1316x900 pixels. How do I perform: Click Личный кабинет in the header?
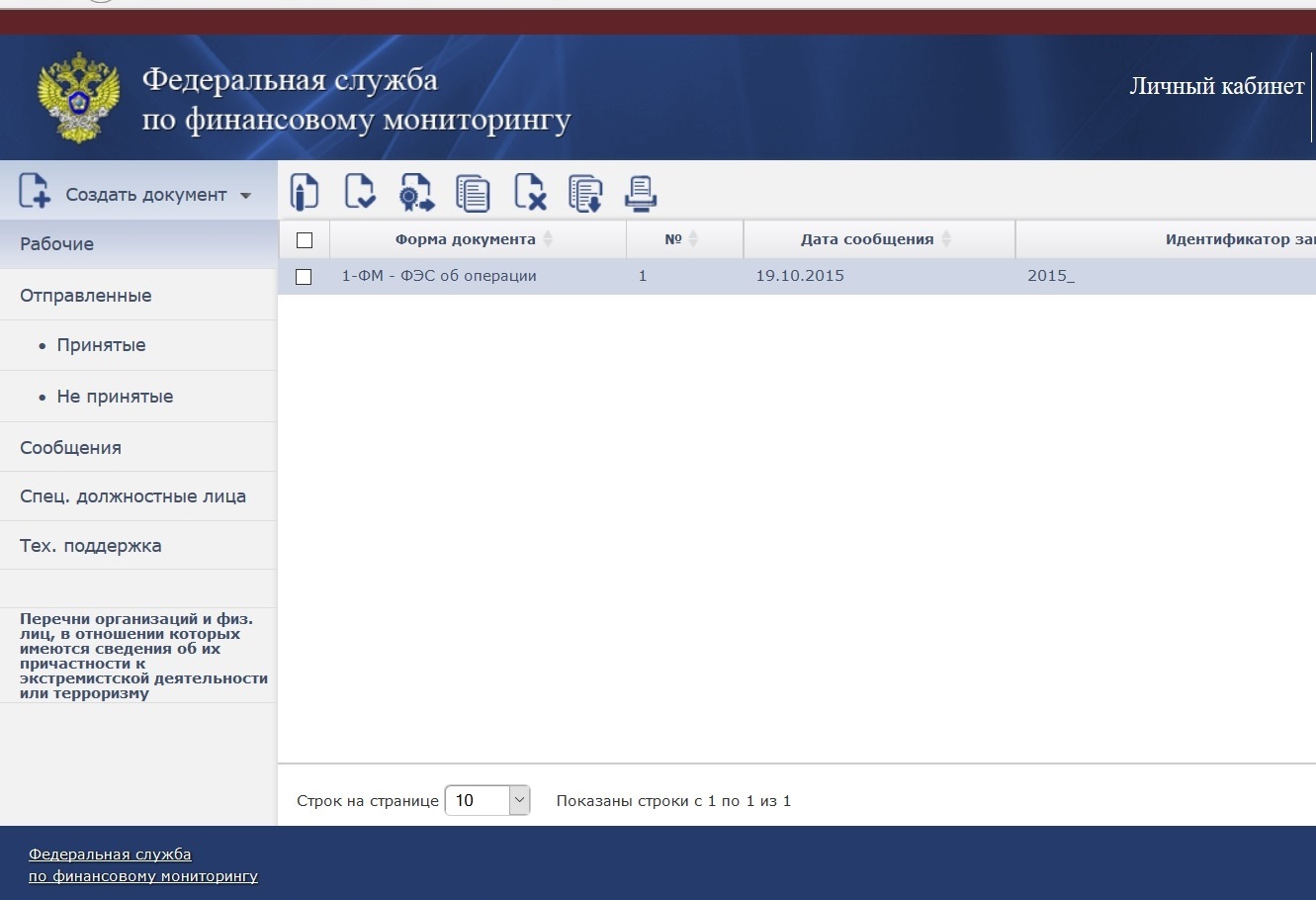(x=1217, y=86)
